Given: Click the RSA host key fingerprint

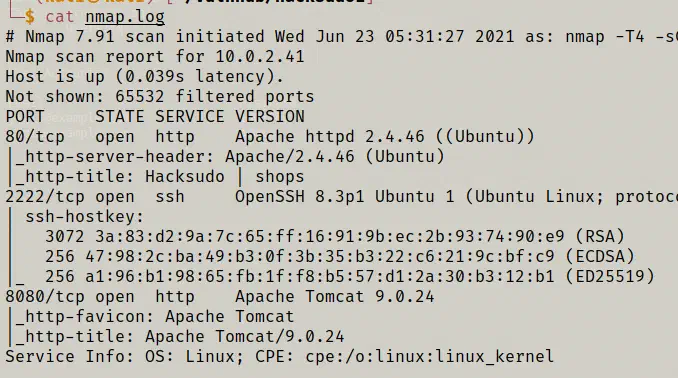Looking at the screenshot, I should pyautogui.click(x=329, y=237).
